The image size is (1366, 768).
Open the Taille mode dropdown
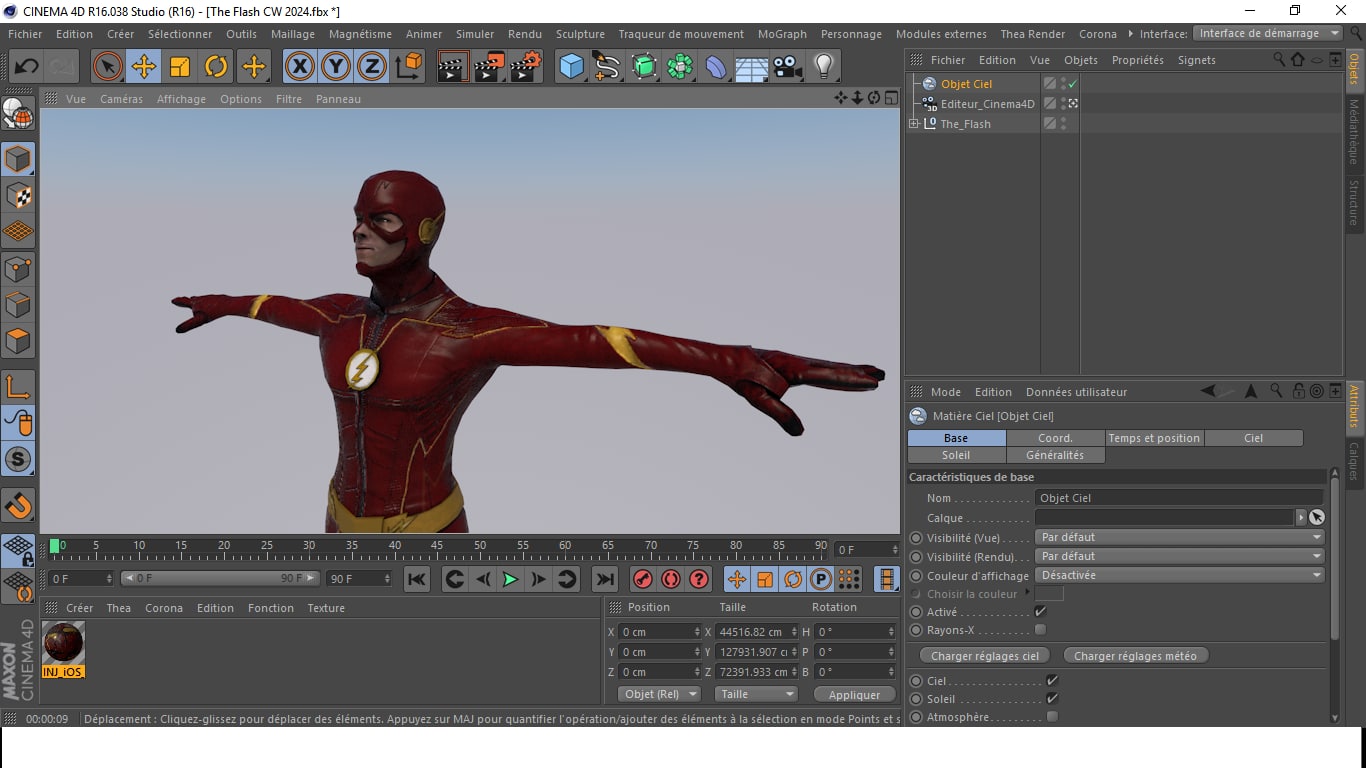(x=756, y=694)
